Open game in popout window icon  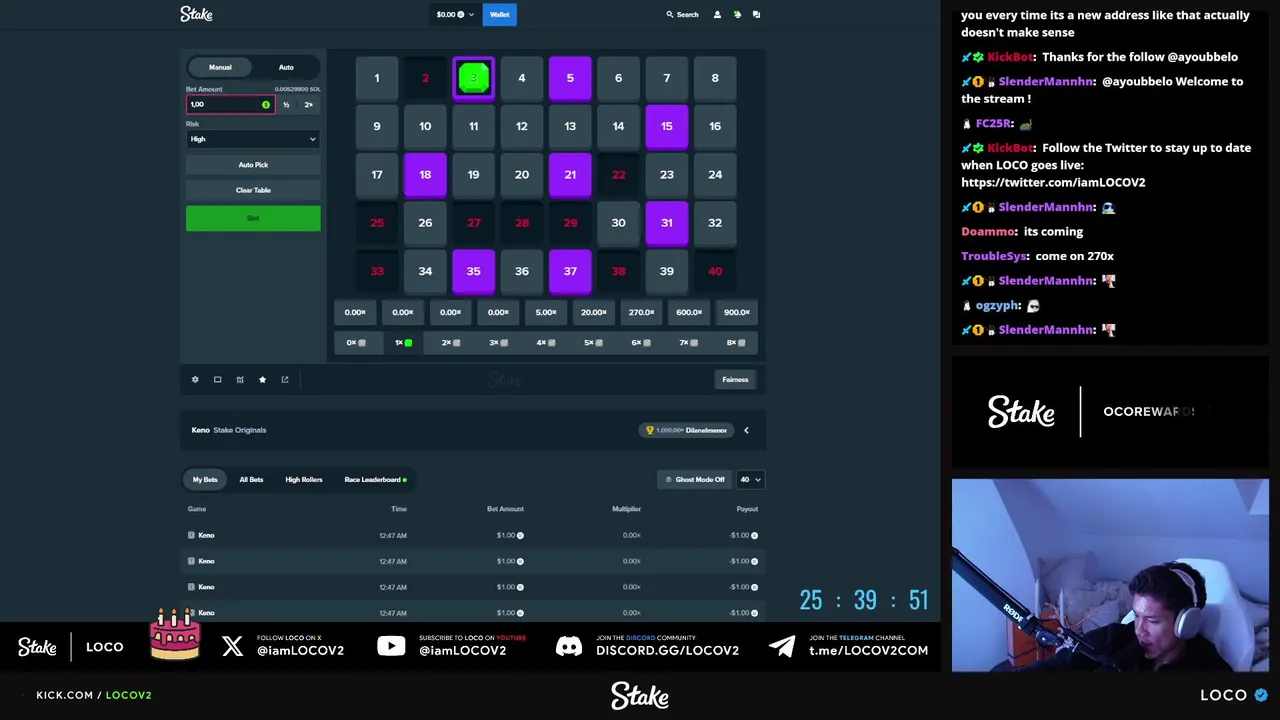click(285, 380)
